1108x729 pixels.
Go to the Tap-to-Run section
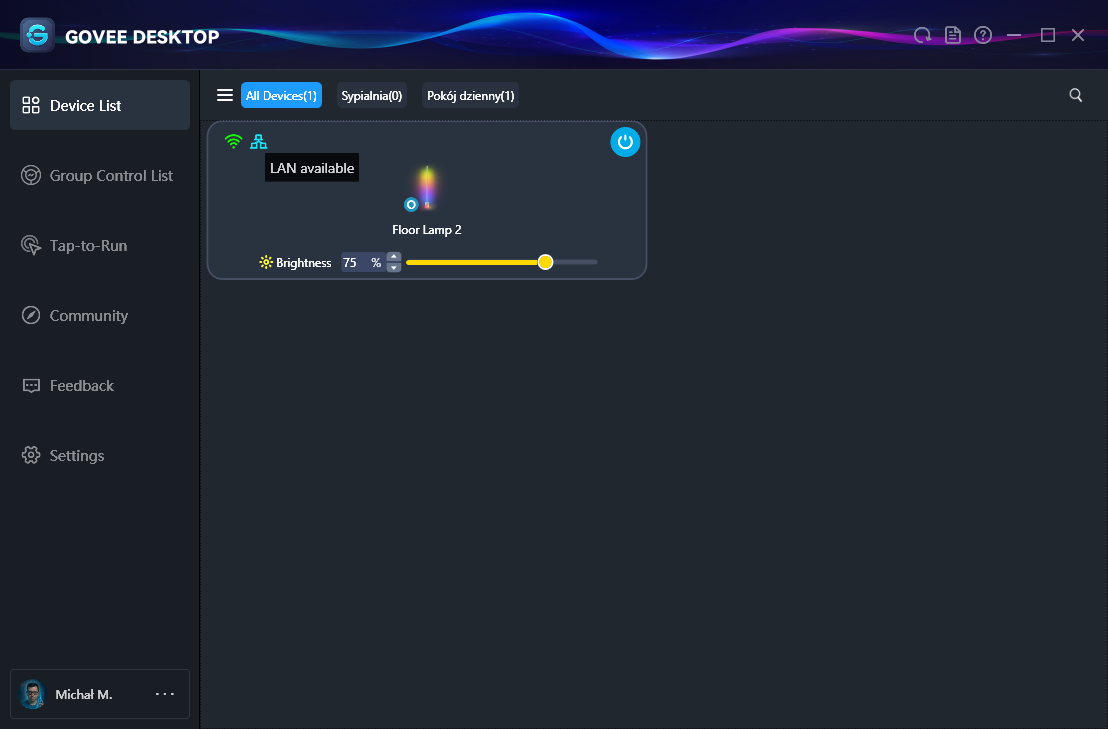pyautogui.click(x=100, y=245)
